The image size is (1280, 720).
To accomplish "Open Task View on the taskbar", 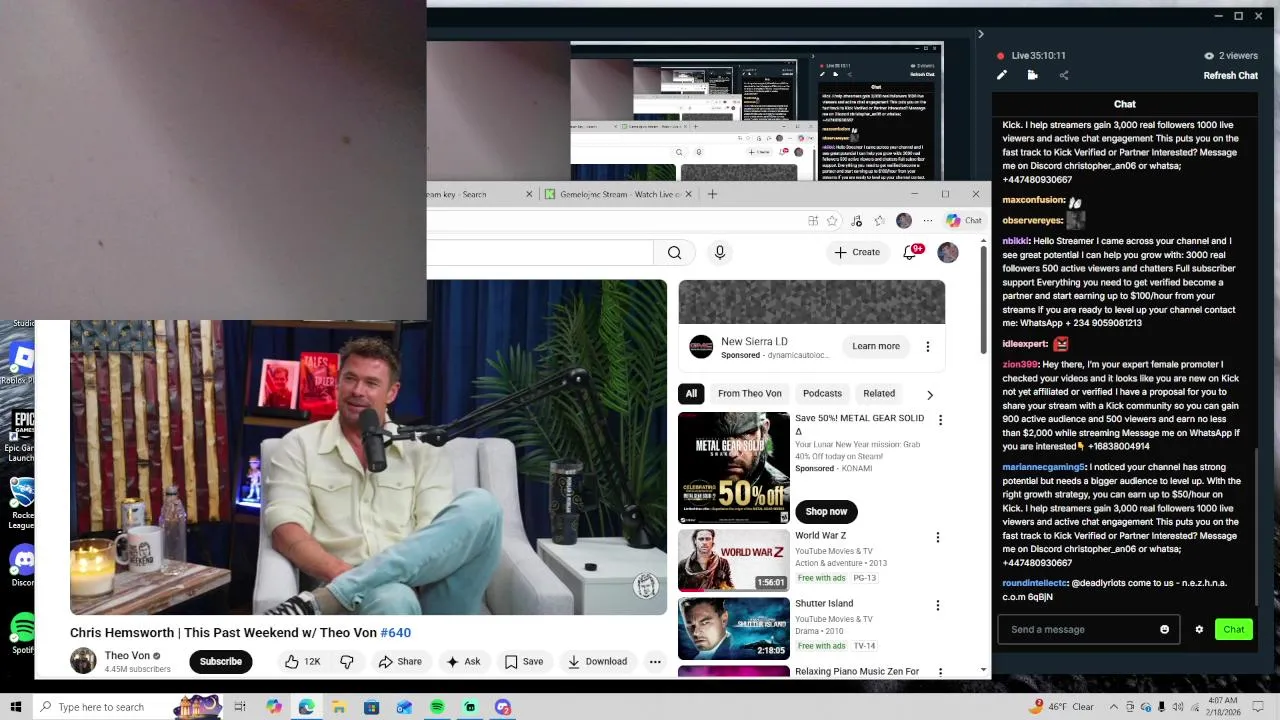I will (240, 707).
